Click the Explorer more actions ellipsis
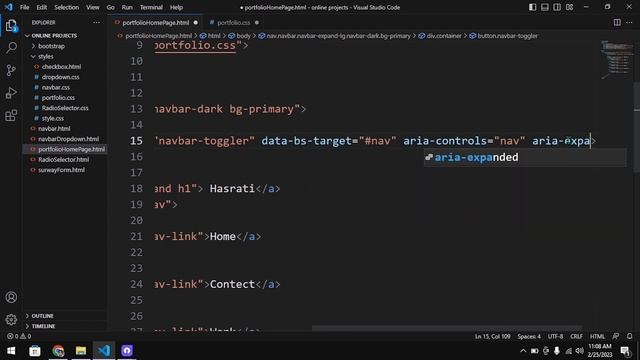The image size is (640, 360). 96,22
